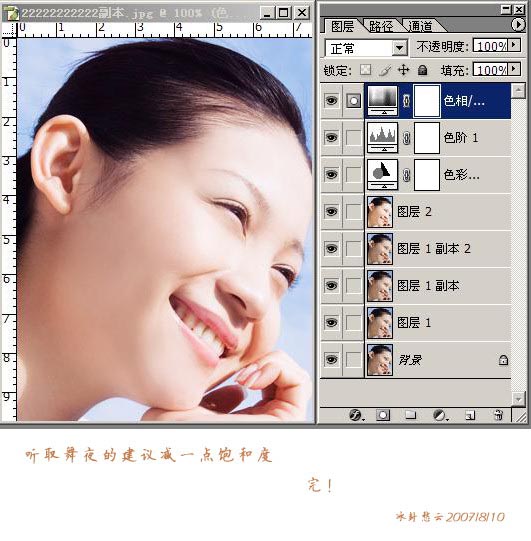This screenshot has height=541, width=531.
Task: Select the 图层 1 layer name
Action: [414, 323]
